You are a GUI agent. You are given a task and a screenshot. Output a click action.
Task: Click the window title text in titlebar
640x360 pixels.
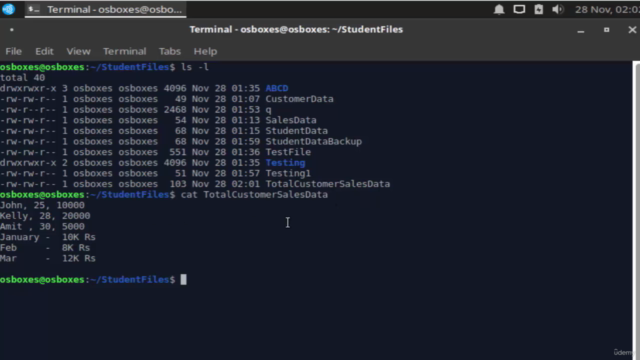coord(296,29)
